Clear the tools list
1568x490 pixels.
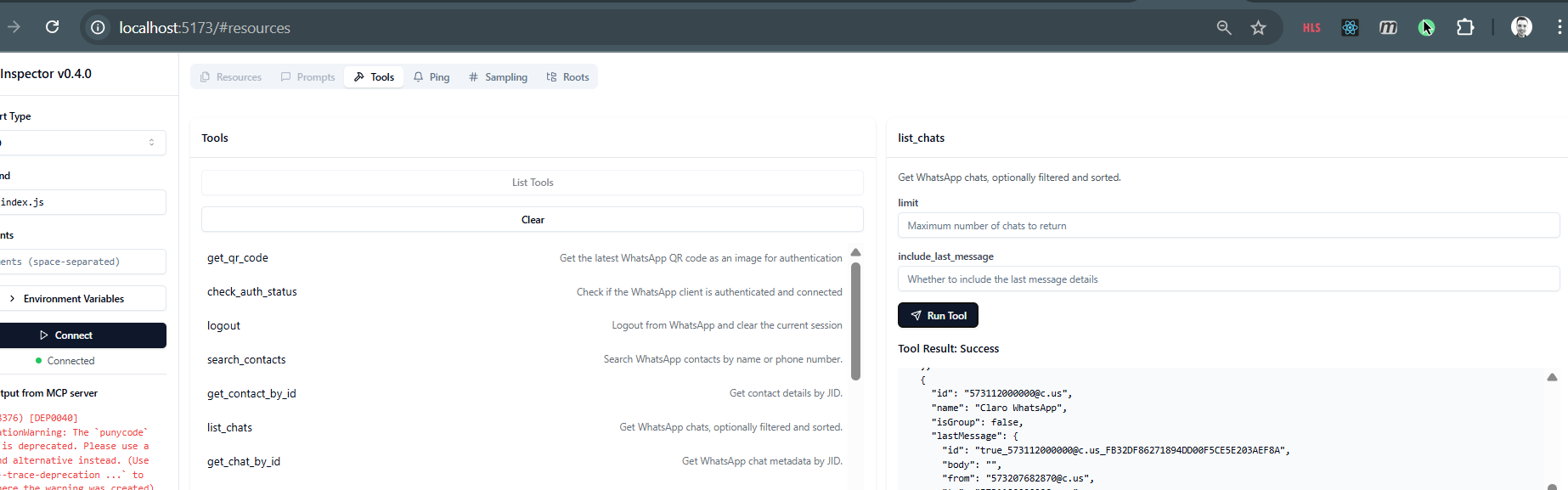point(533,220)
